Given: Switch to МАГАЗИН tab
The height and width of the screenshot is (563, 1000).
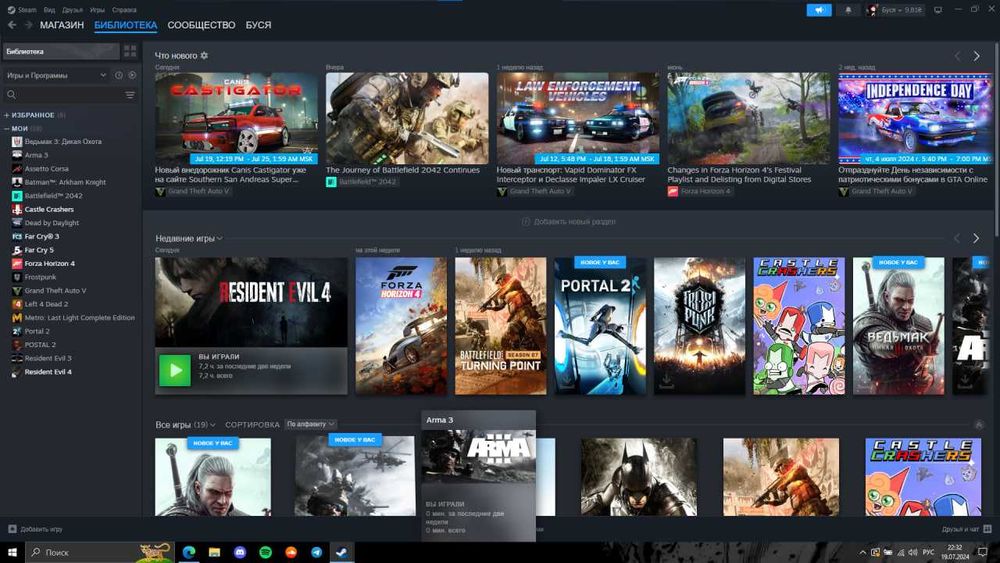Looking at the screenshot, I should pos(62,25).
